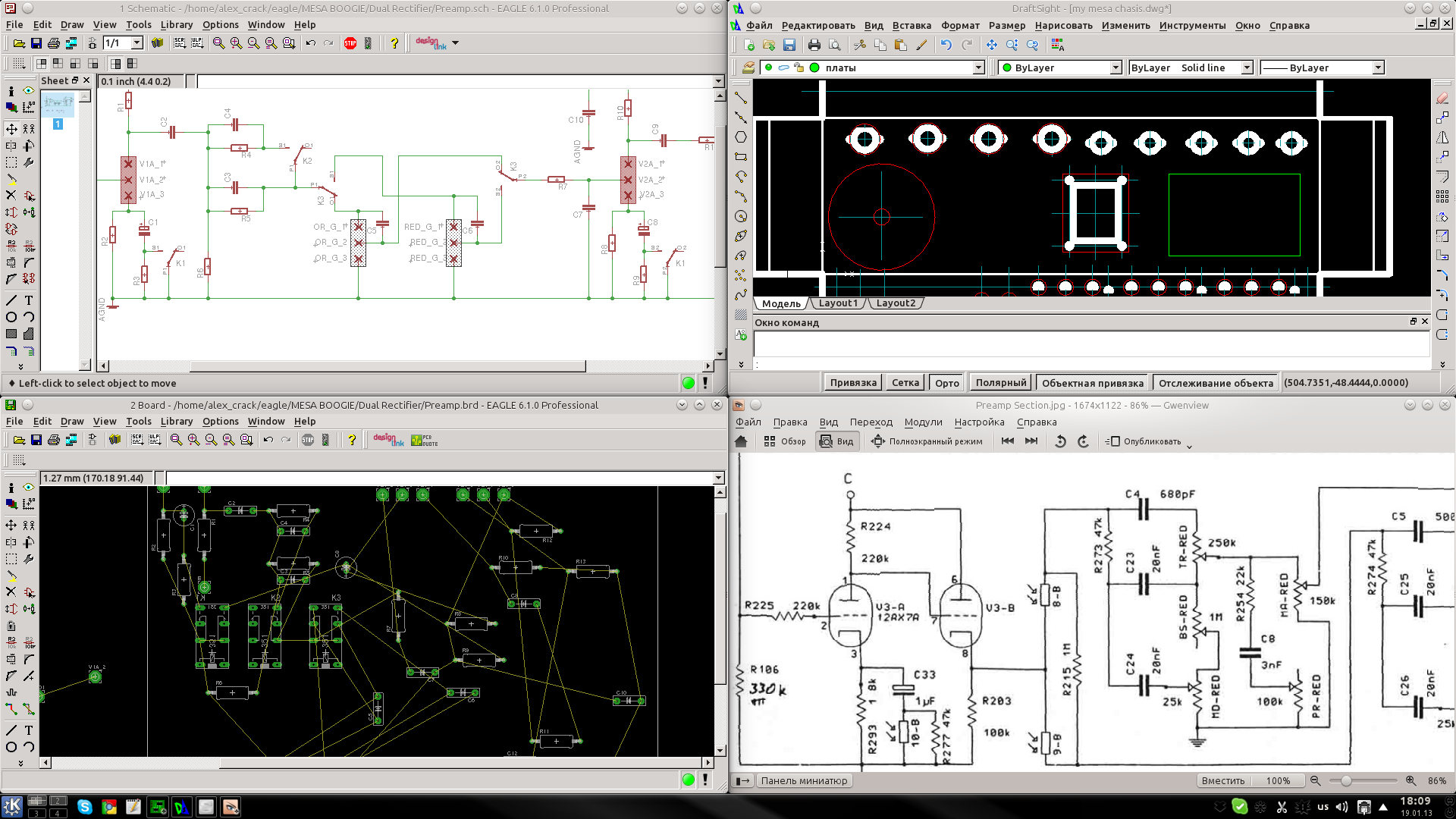Open the ByLayer color dropdown in DraftSight

click(1116, 67)
